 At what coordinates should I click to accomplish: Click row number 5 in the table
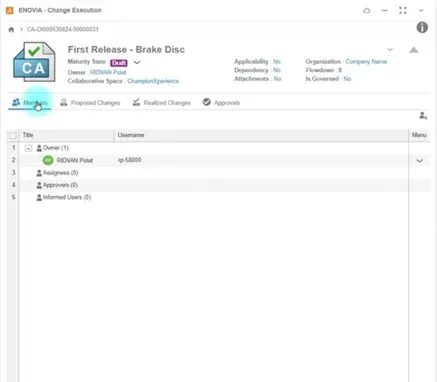[x=13, y=197]
